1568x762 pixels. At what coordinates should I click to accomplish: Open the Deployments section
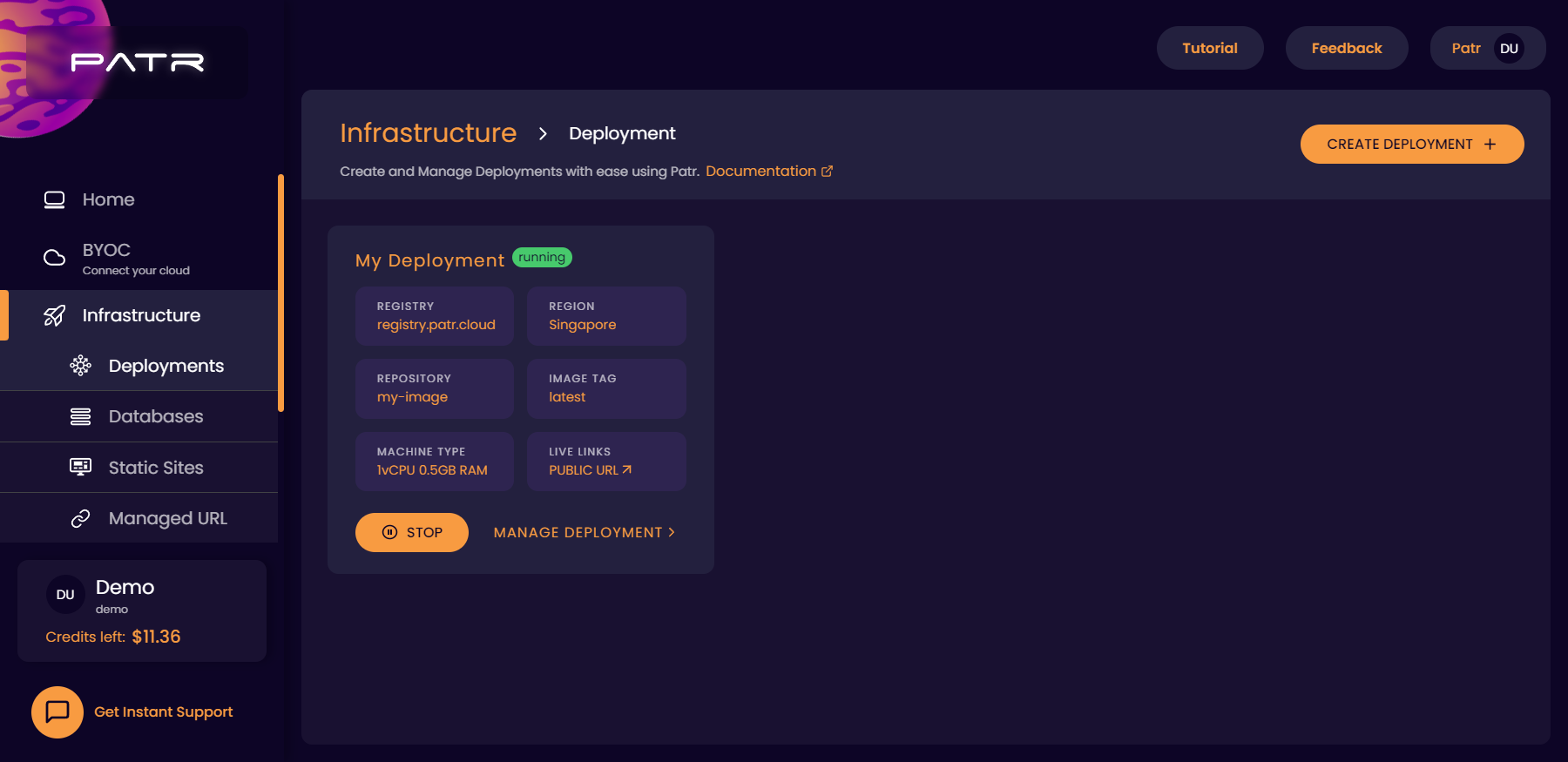[139, 366]
